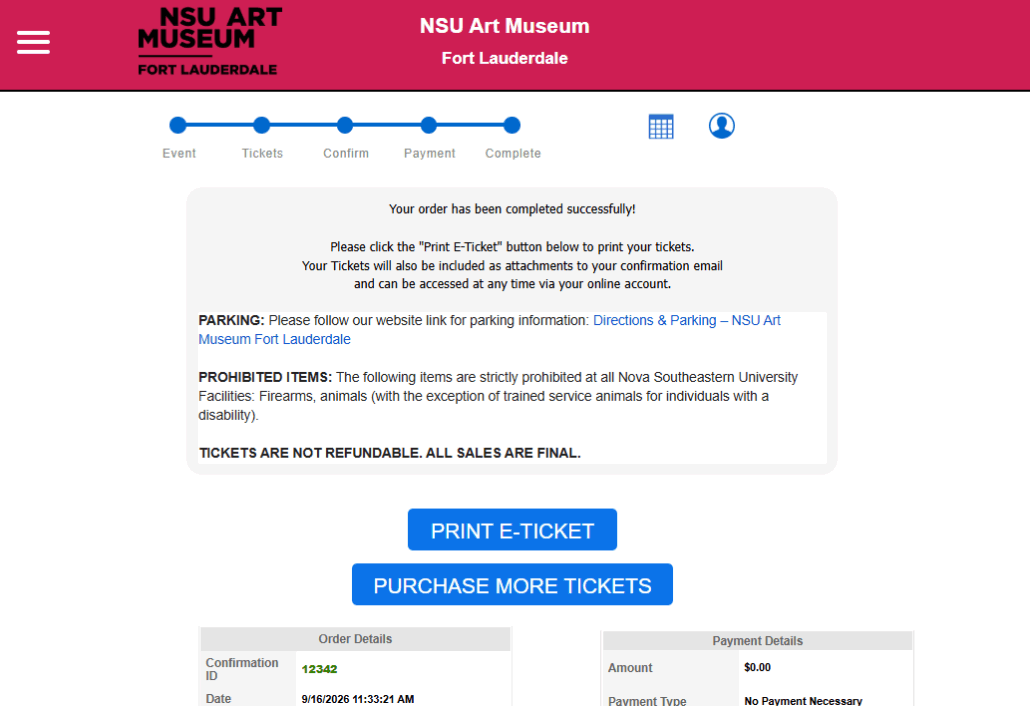
Task: Open the user account icon
Action: pos(721,125)
